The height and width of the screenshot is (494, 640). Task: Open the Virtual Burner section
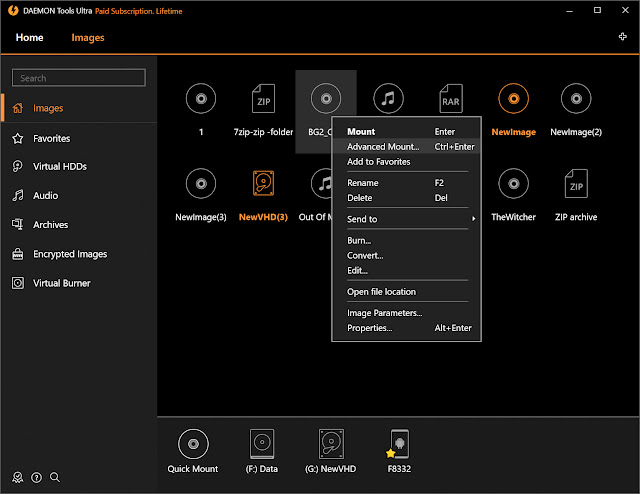79,283
